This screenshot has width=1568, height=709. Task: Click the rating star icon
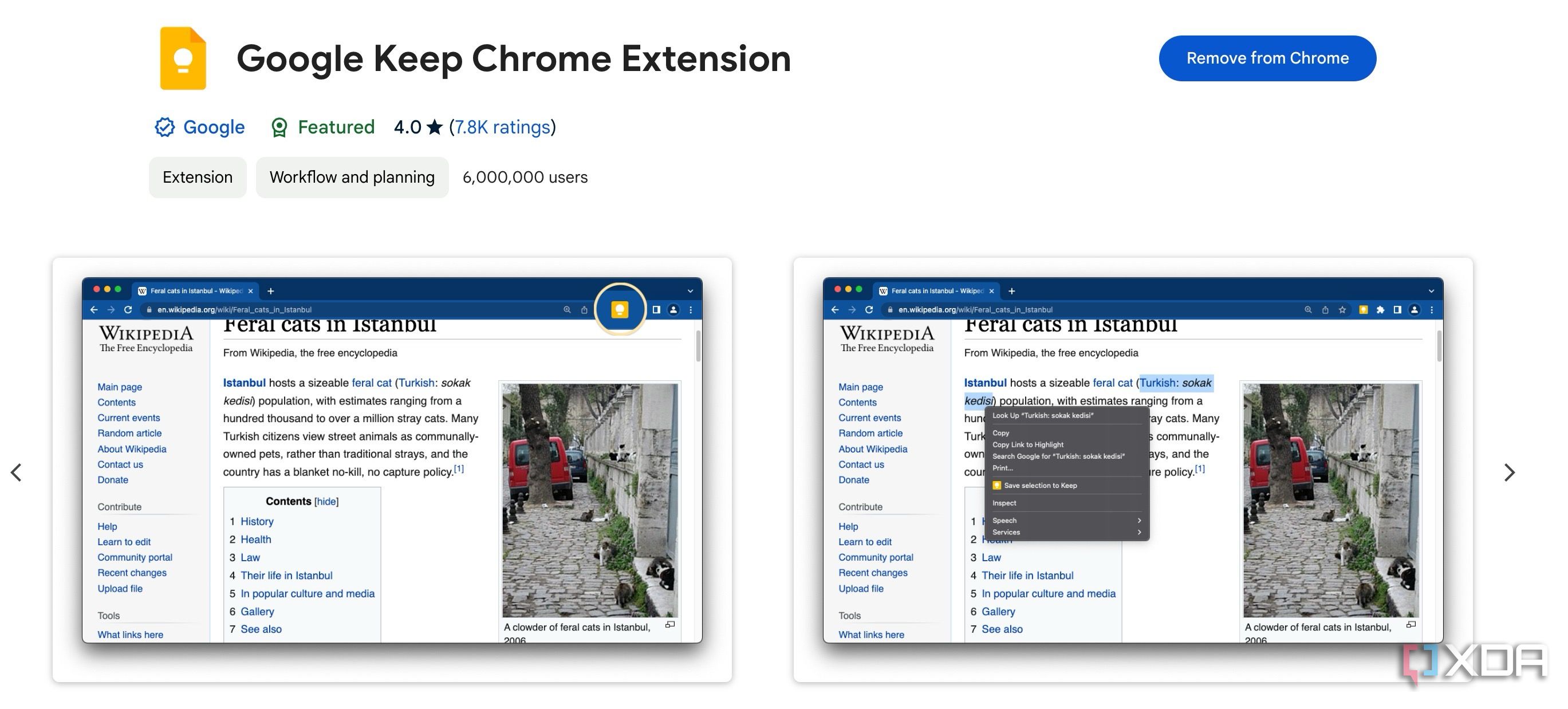click(x=435, y=127)
